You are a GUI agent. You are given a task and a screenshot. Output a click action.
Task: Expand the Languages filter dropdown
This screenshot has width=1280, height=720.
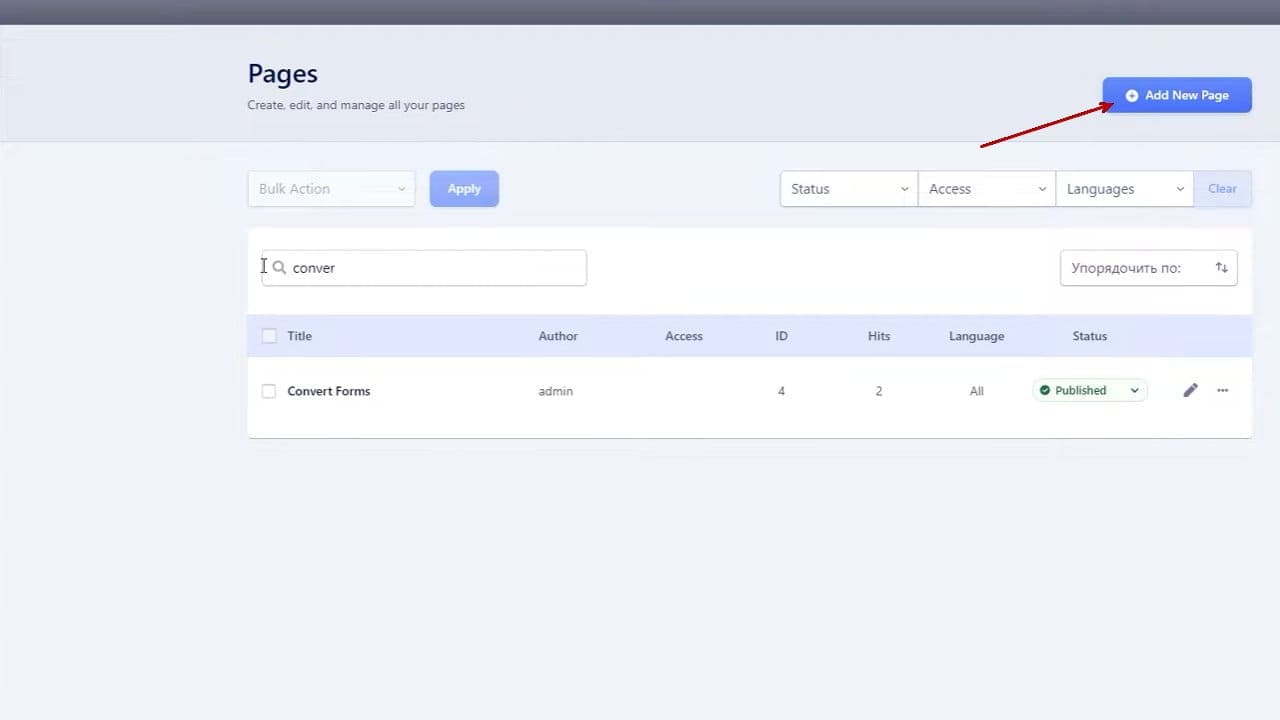coord(1125,189)
